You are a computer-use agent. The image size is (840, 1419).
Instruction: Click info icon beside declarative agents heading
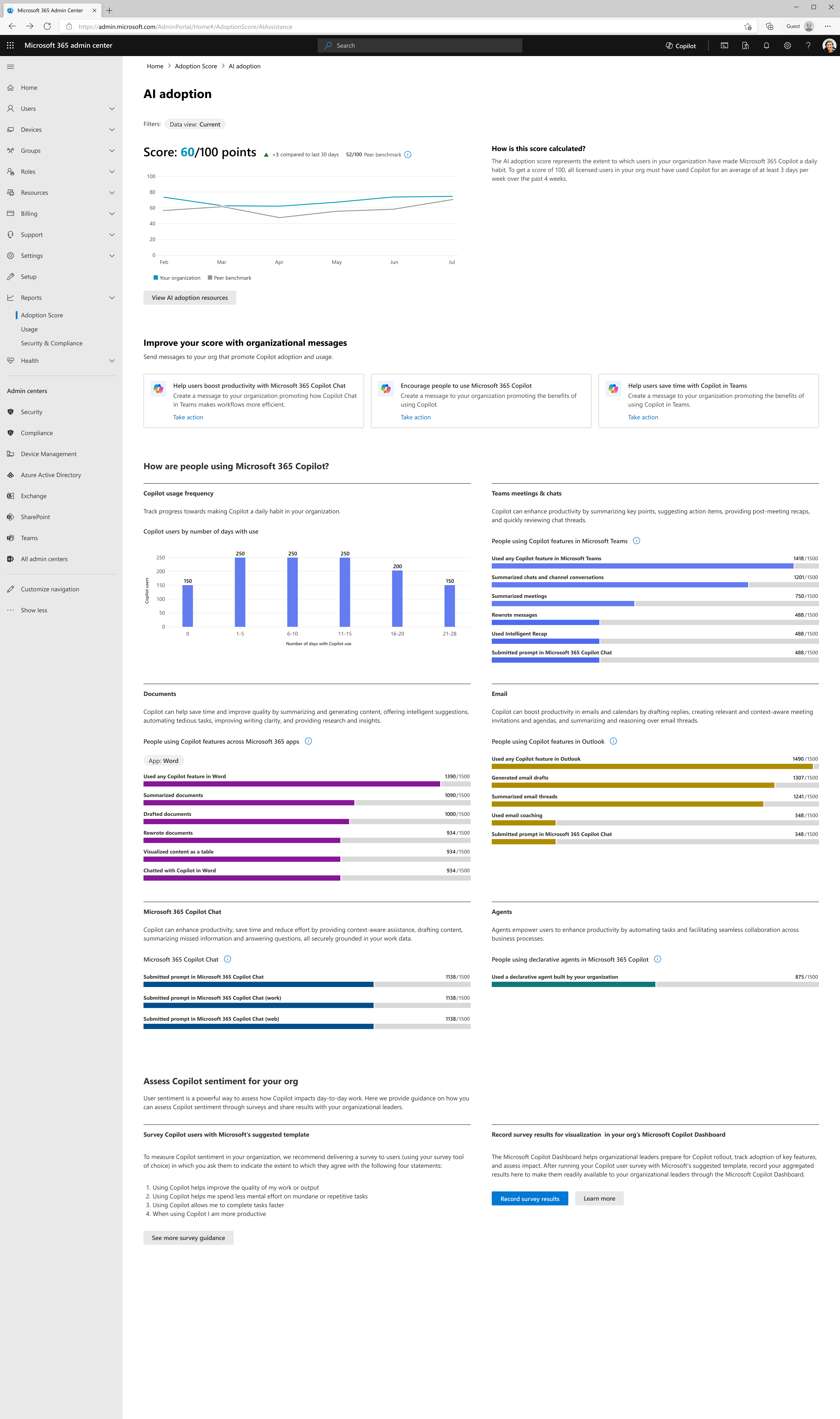[658, 959]
